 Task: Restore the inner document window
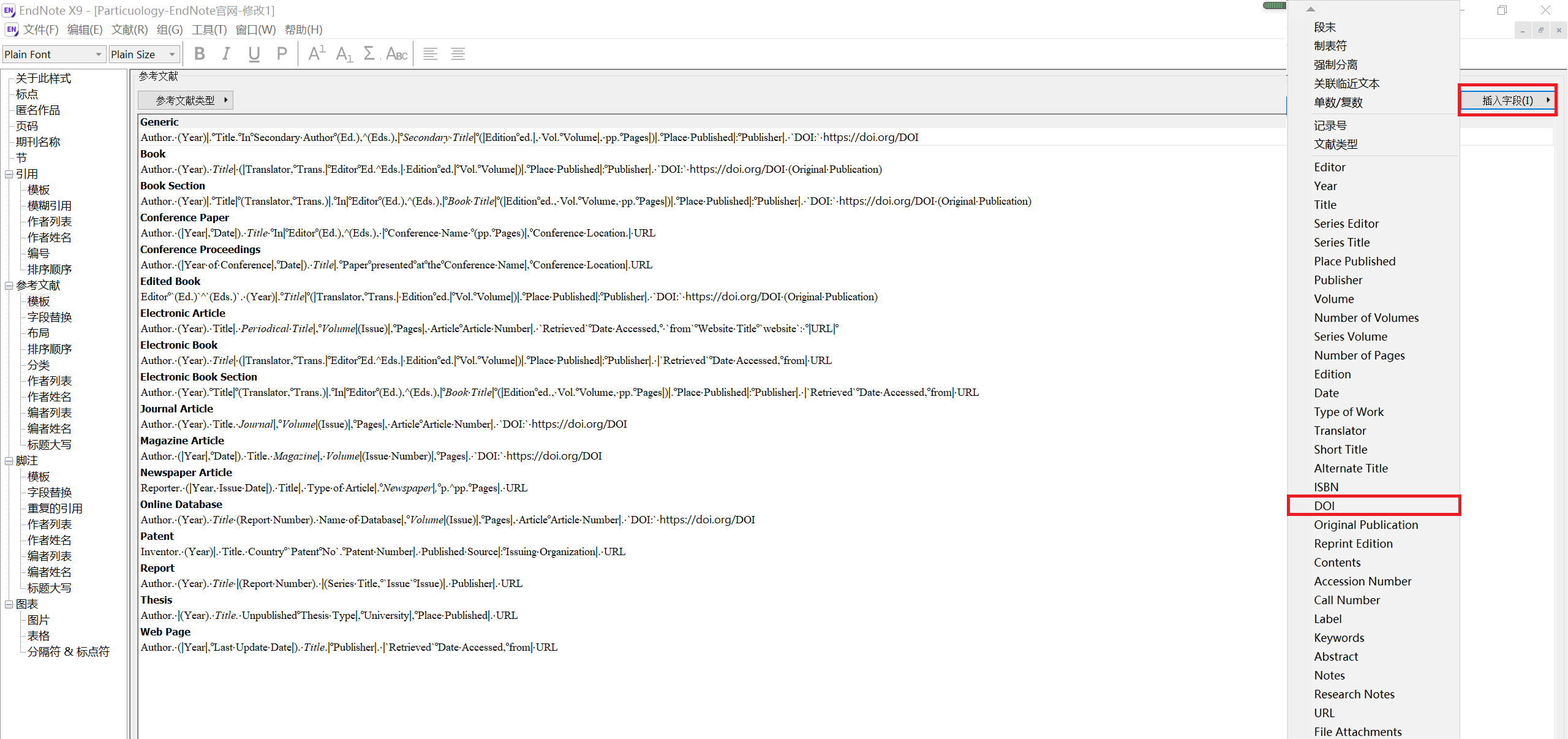(1541, 30)
